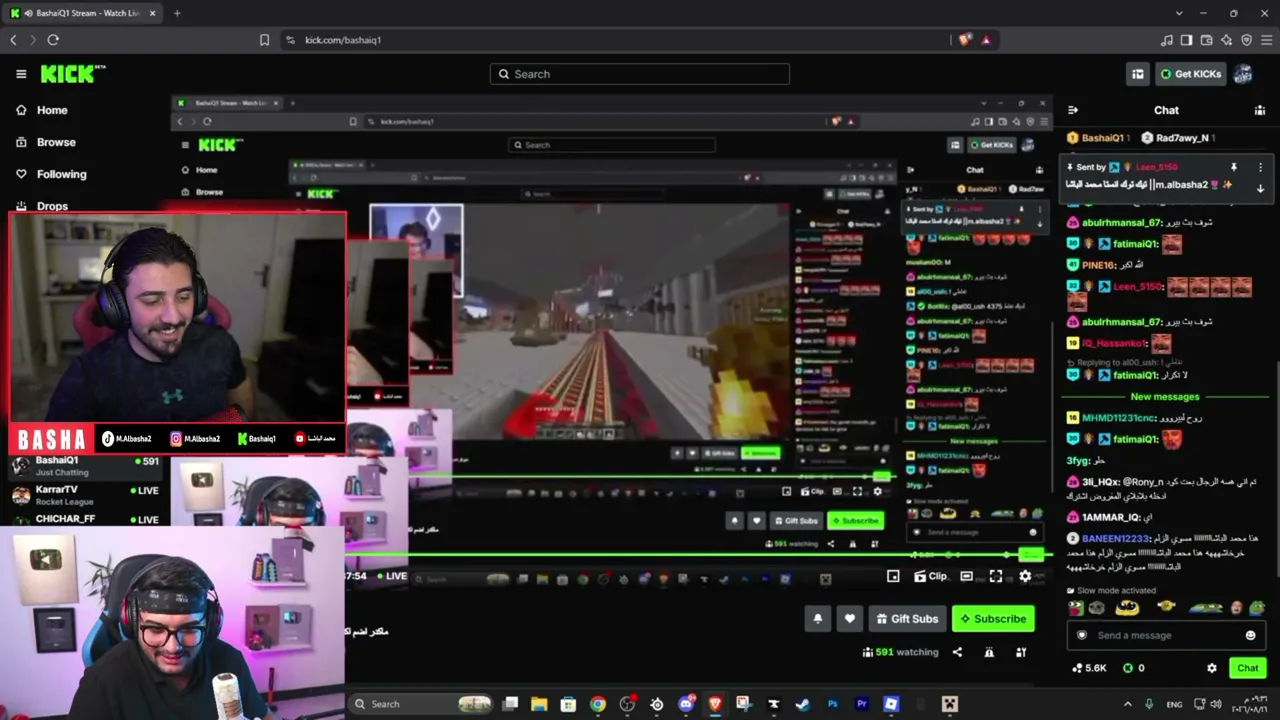Open Photoshop from the taskbar
The height and width of the screenshot is (720, 1280).
click(x=832, y=704)
